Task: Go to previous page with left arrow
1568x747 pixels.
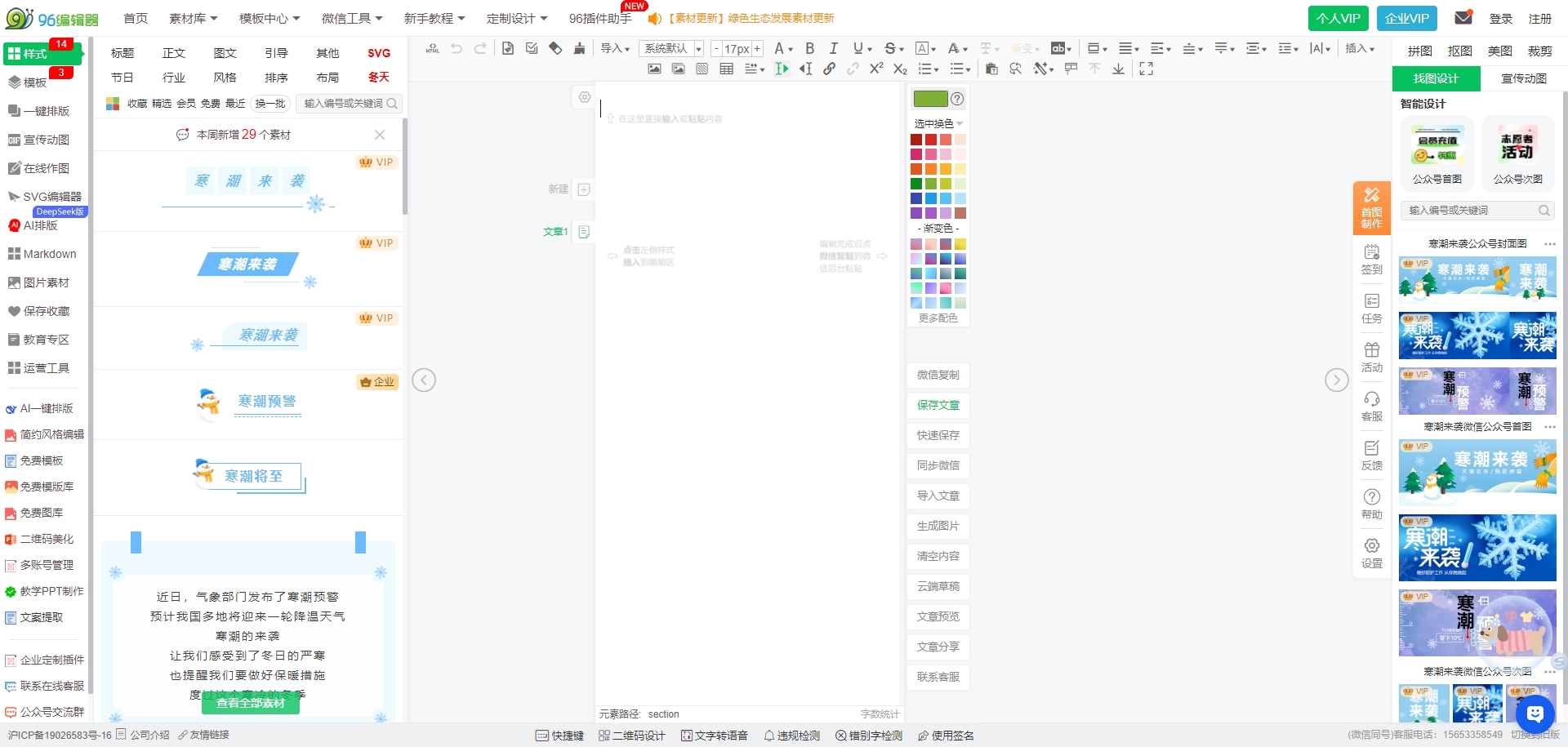Action: (x=424, y=380)
